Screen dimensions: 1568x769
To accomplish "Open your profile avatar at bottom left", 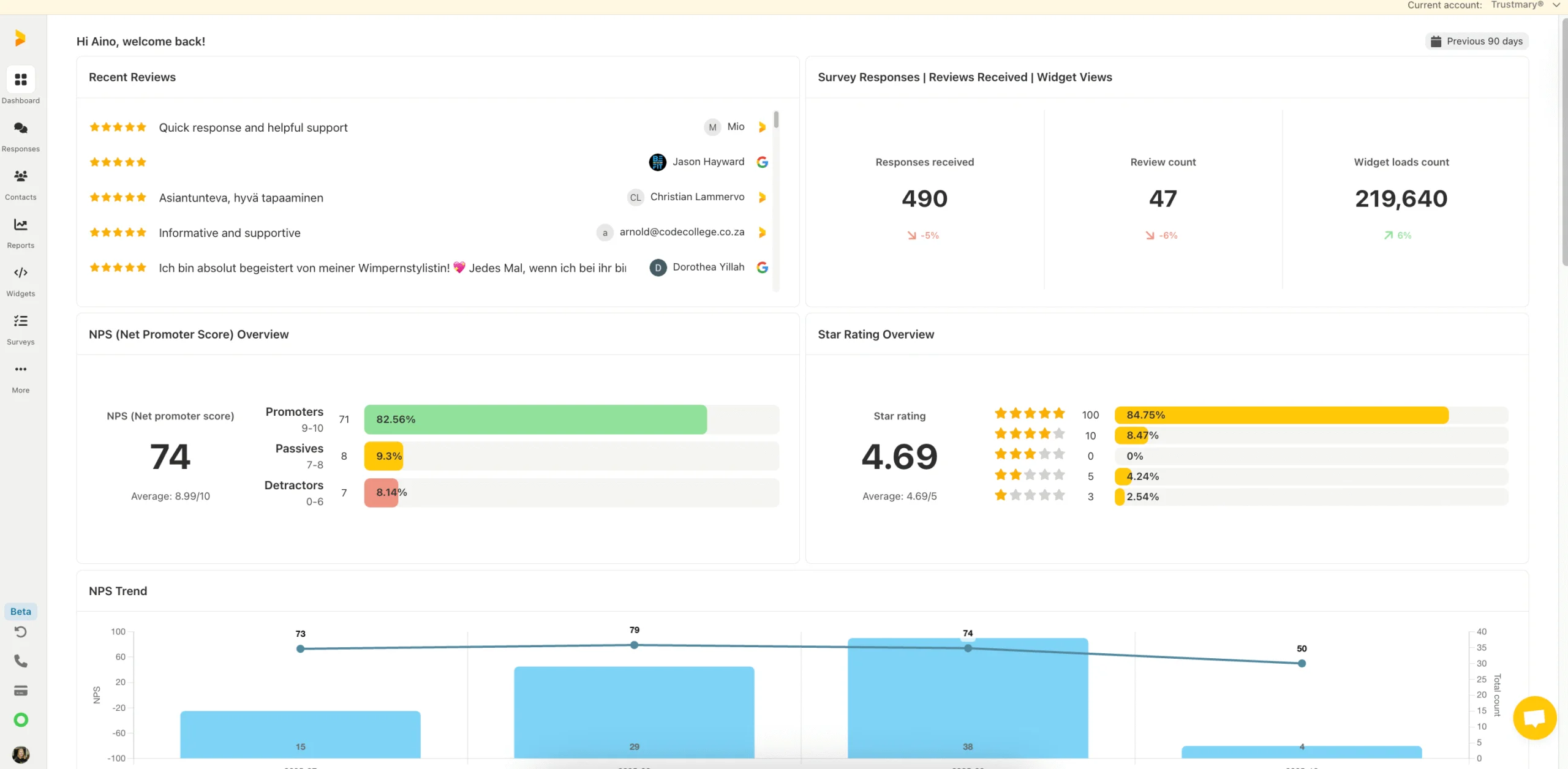I will pyautogui.click(x=20, y=754).
